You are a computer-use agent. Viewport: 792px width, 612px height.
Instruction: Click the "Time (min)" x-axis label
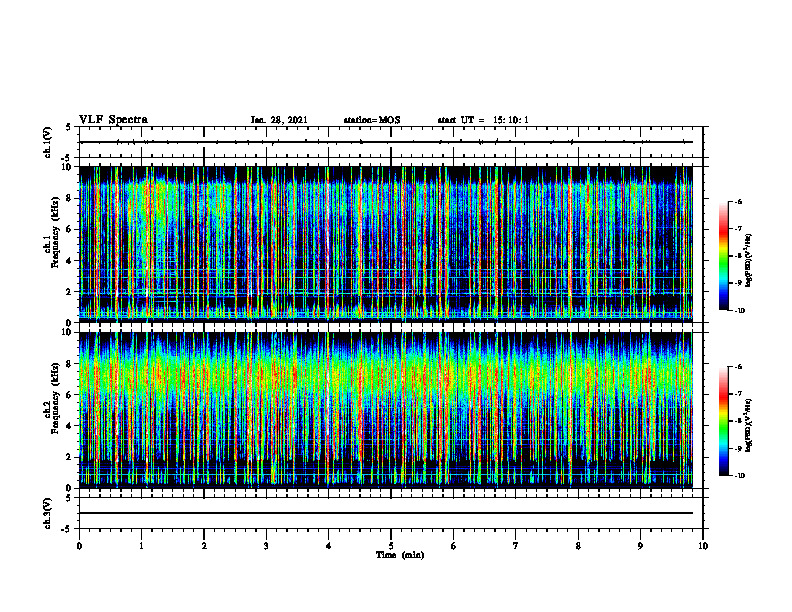(x=400, y=555)
